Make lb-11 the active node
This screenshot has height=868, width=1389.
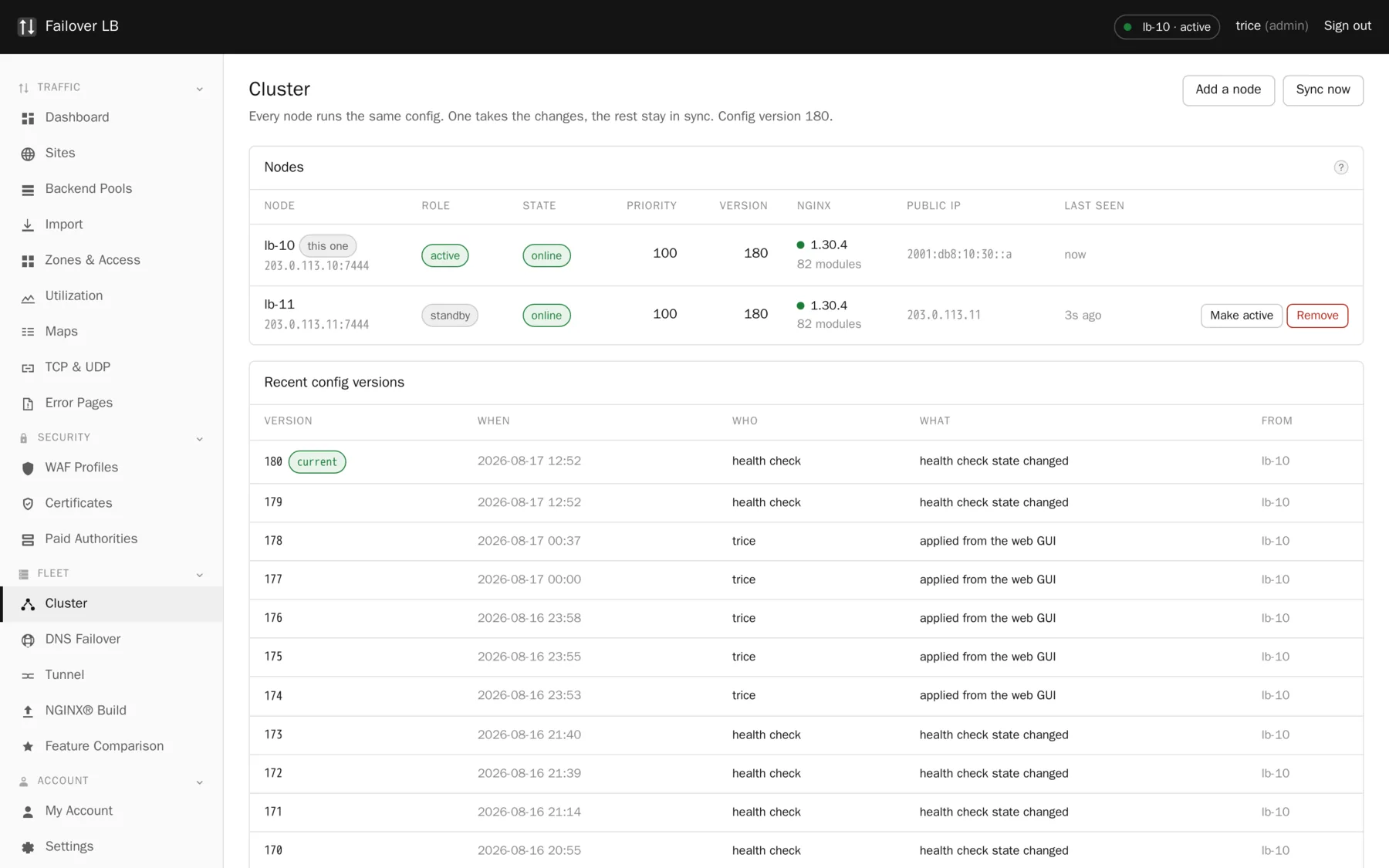(x=1241, y=315)
